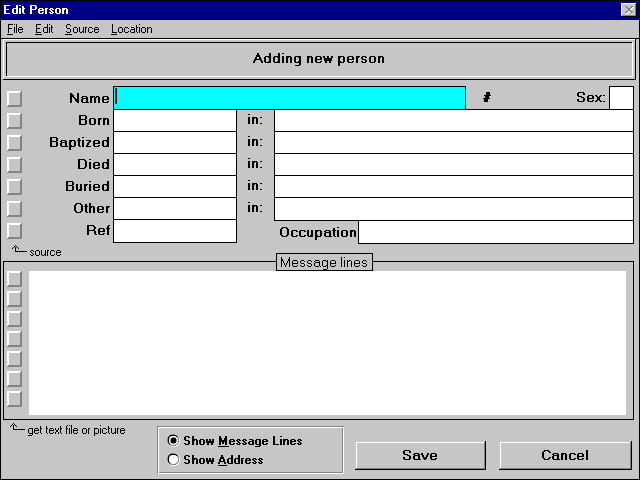Select the Show Message Lines option
640x480 pixels.
[x=174, y=441]
